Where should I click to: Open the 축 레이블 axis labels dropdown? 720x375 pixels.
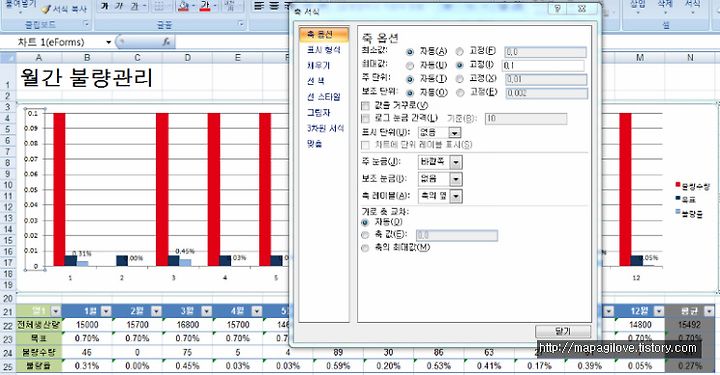tap(456, 196)
